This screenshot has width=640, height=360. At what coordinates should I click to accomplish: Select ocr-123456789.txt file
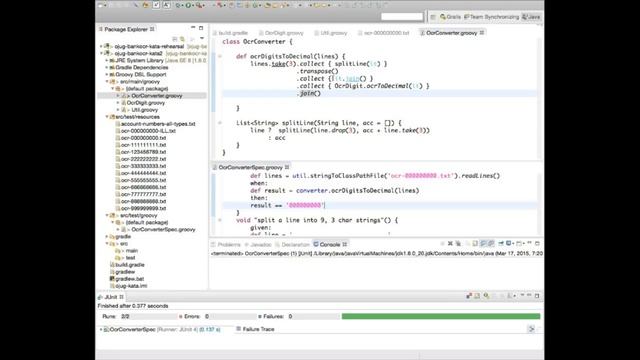143,152
